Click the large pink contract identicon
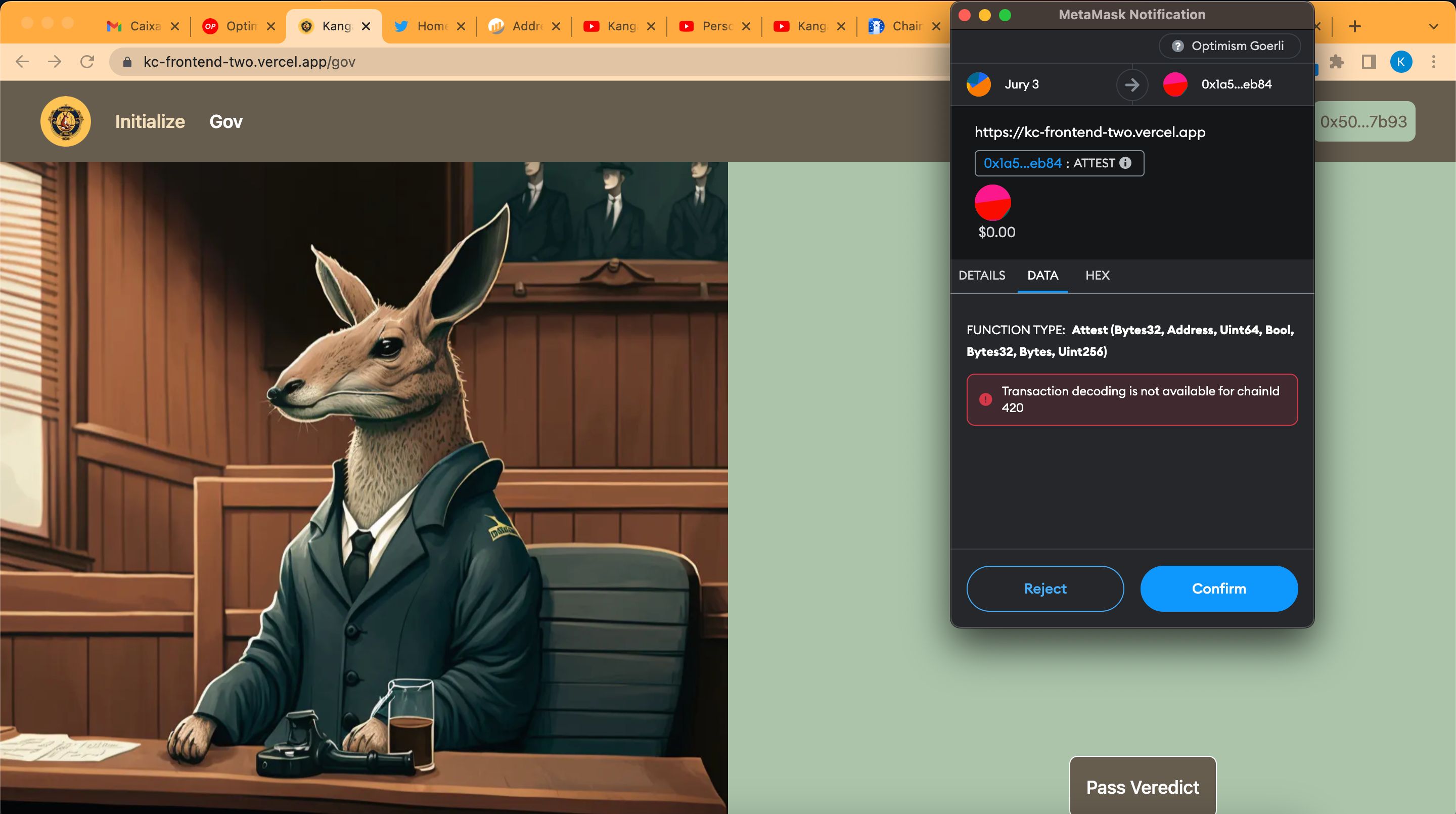The width and height of the screenshot is (1456, 814). coord(992,202)
